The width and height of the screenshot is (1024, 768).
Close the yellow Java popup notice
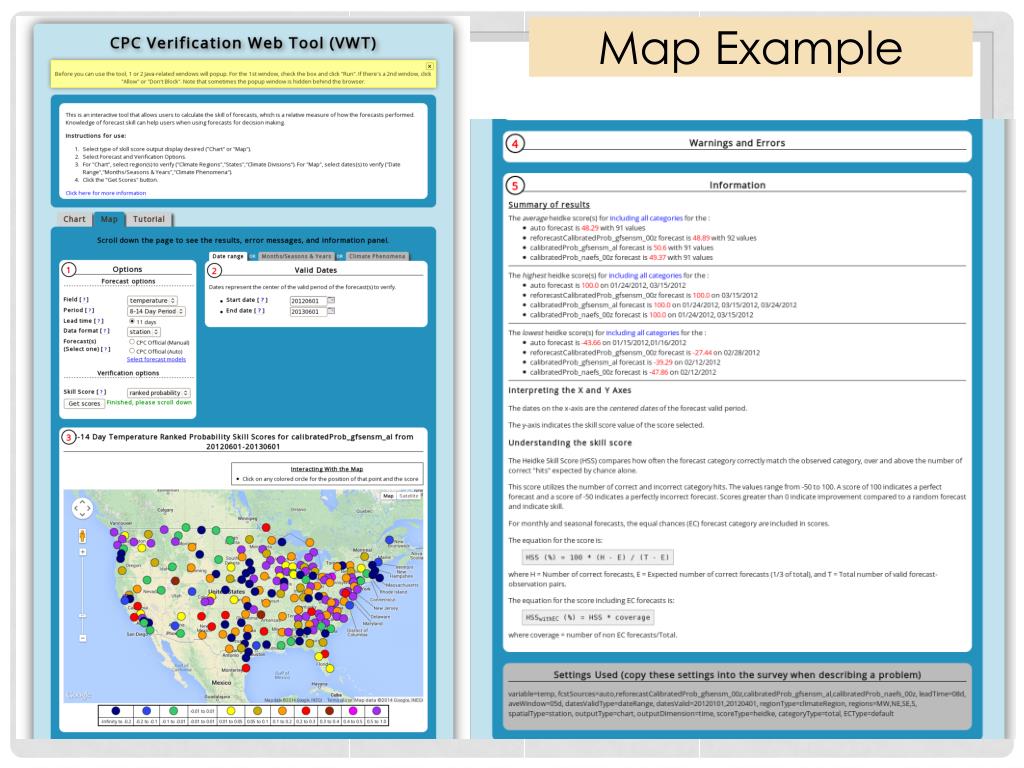(429, 66)
